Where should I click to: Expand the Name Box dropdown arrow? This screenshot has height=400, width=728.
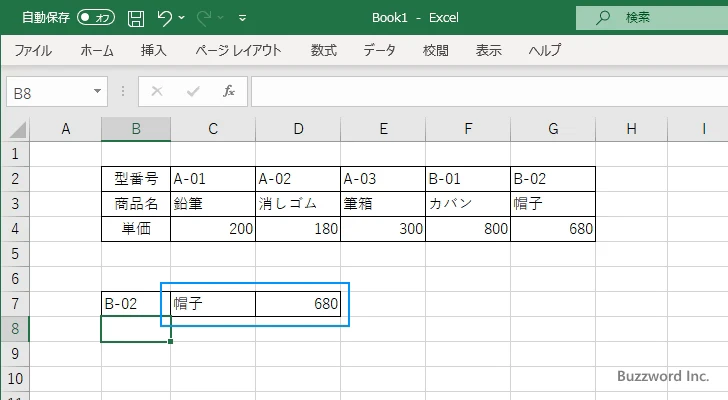[98, 91]
